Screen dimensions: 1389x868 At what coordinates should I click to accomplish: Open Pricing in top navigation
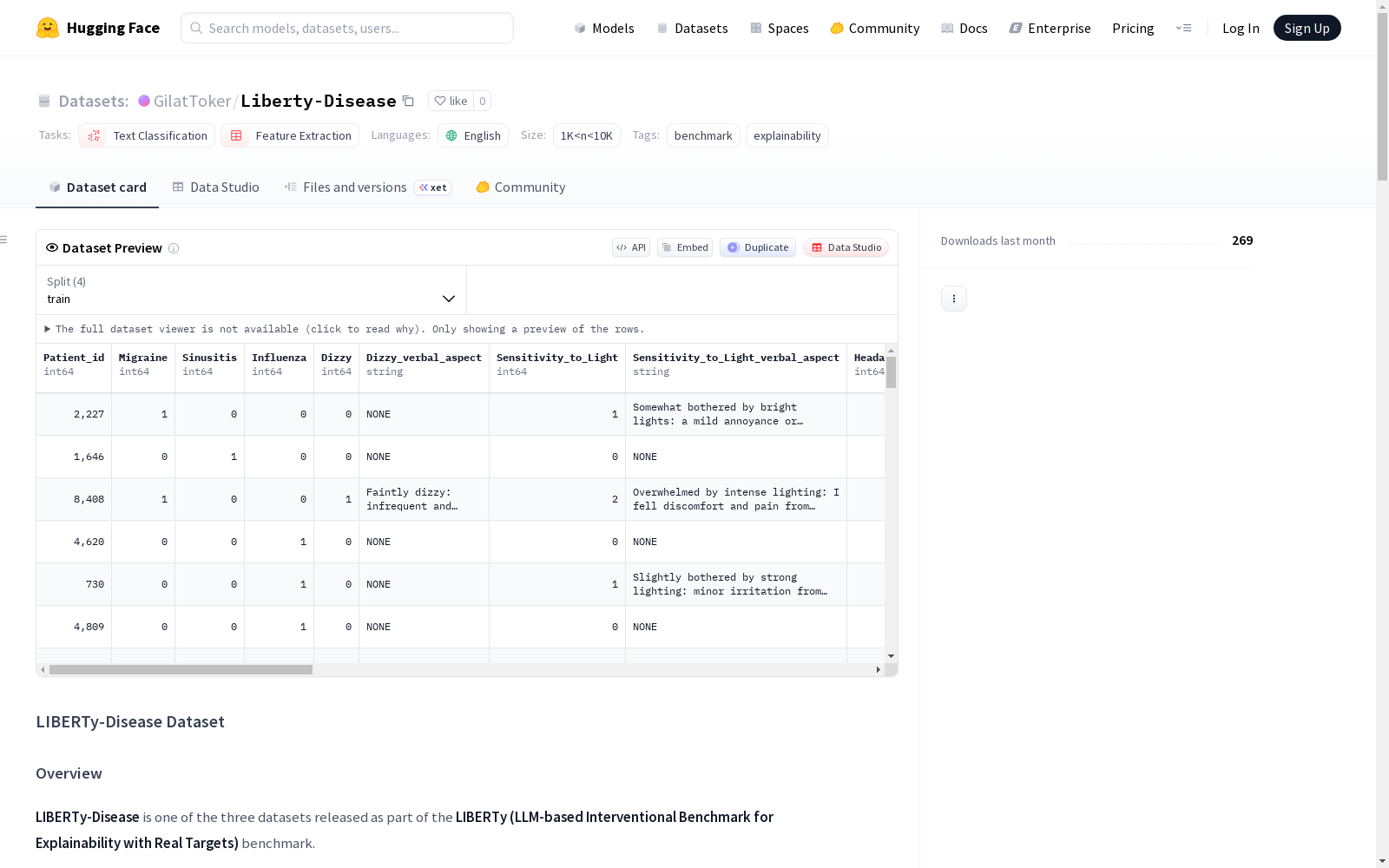pyautogui.click(x=1133, y=28)
